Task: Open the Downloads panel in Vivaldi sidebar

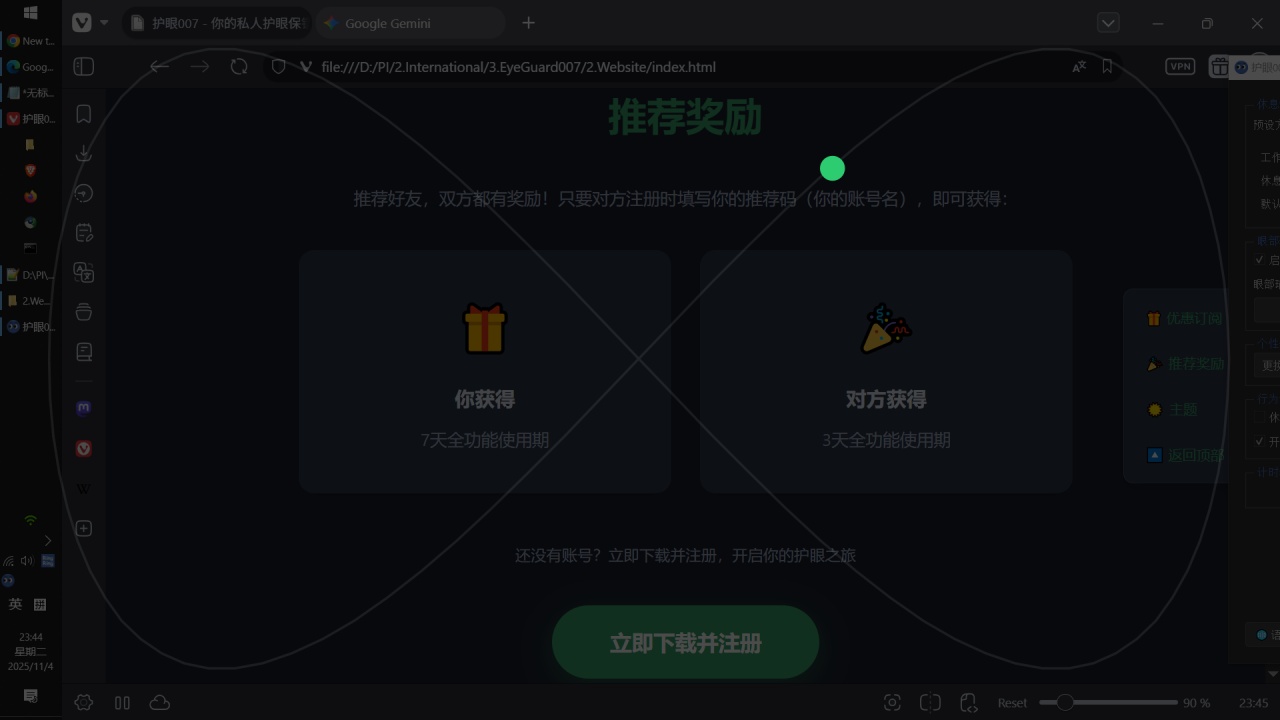Action: tap(84, 153)
